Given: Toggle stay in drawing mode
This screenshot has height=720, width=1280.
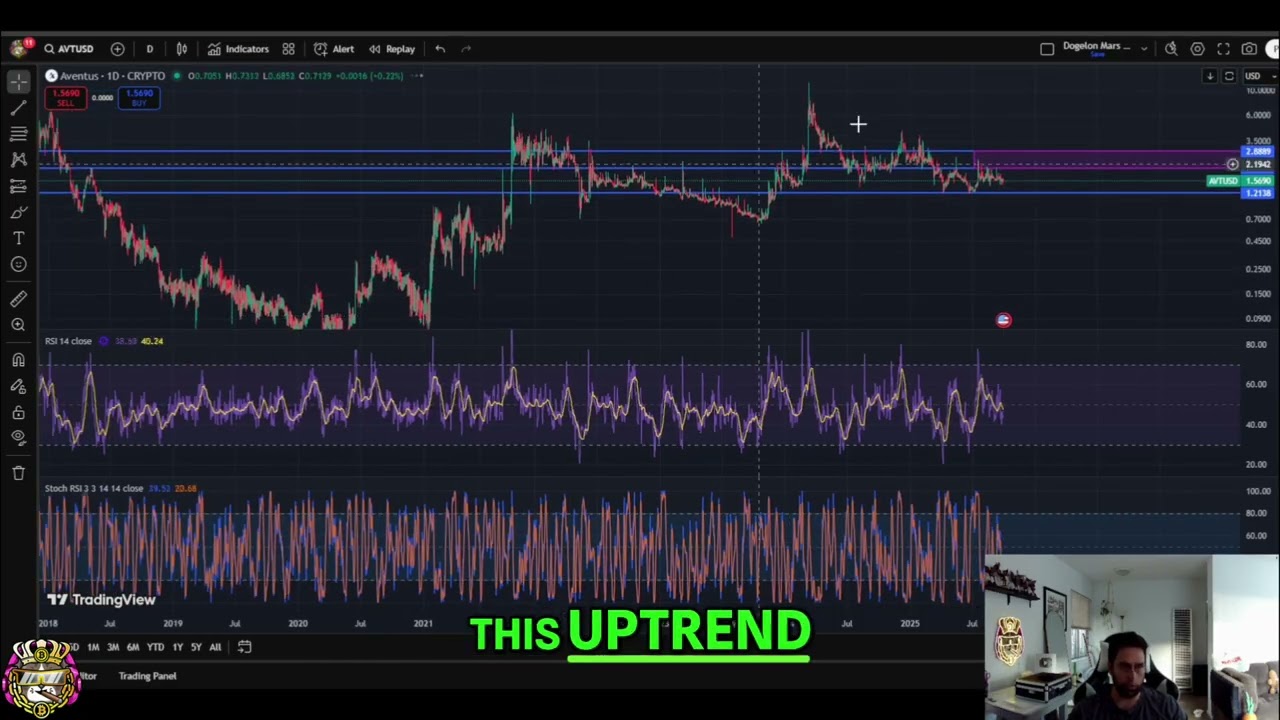Looking at the screenshot, I should pyautogui.click(x=18, y=386).
